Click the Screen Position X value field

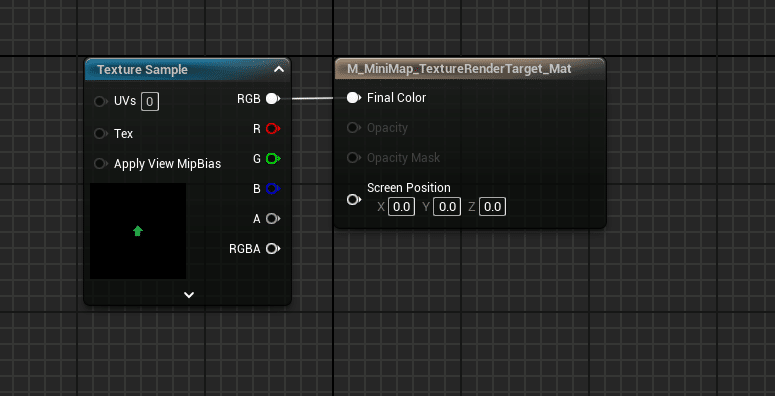point(401,207)
